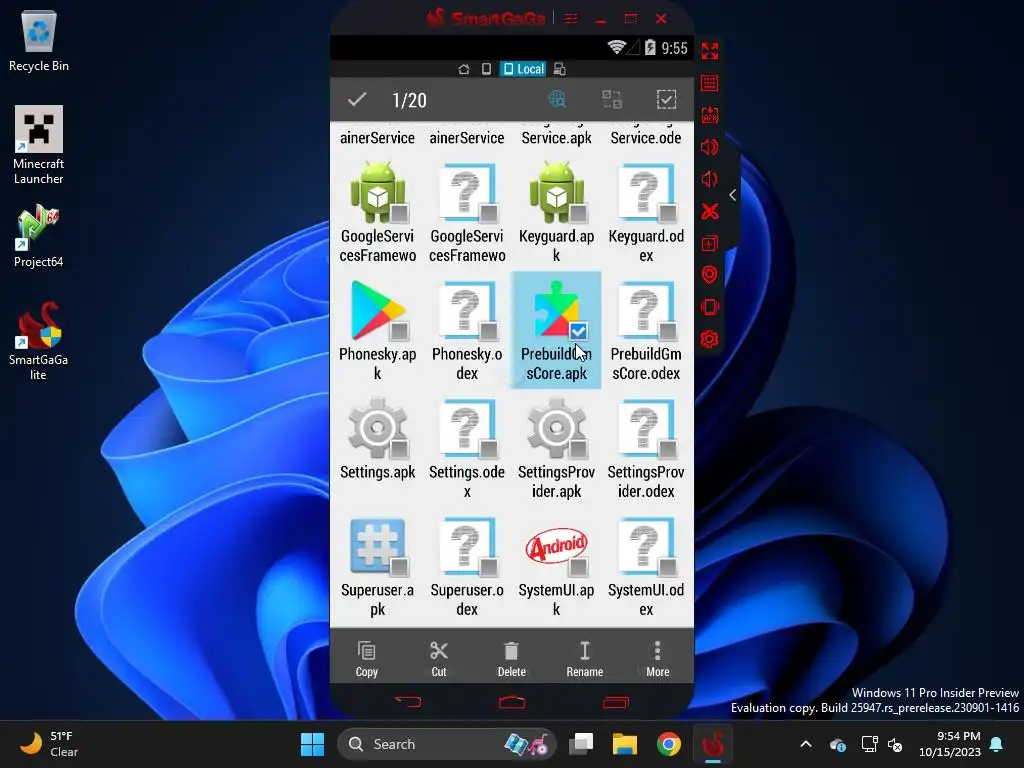The image size is (1024, 768).
Task: Rename the selected file
Action: coord(584,658)
